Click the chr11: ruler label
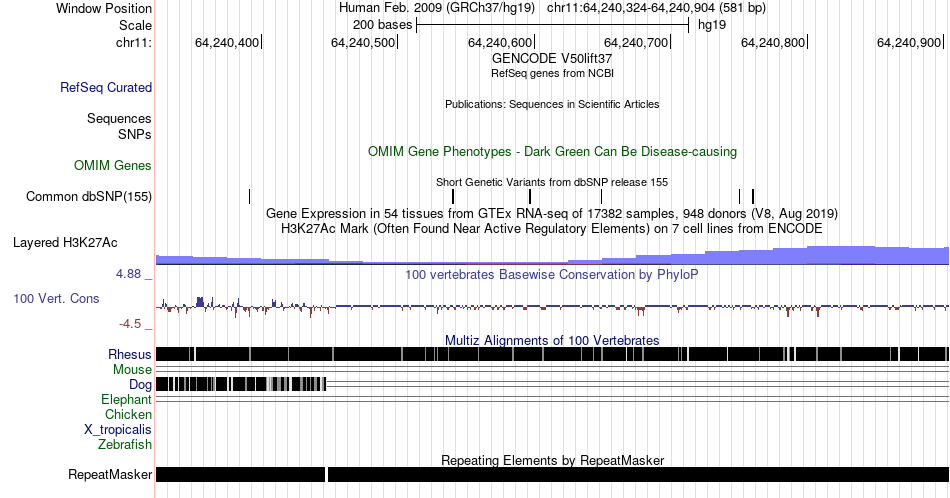Screen dimensions: 950x498 click(134, 42)
